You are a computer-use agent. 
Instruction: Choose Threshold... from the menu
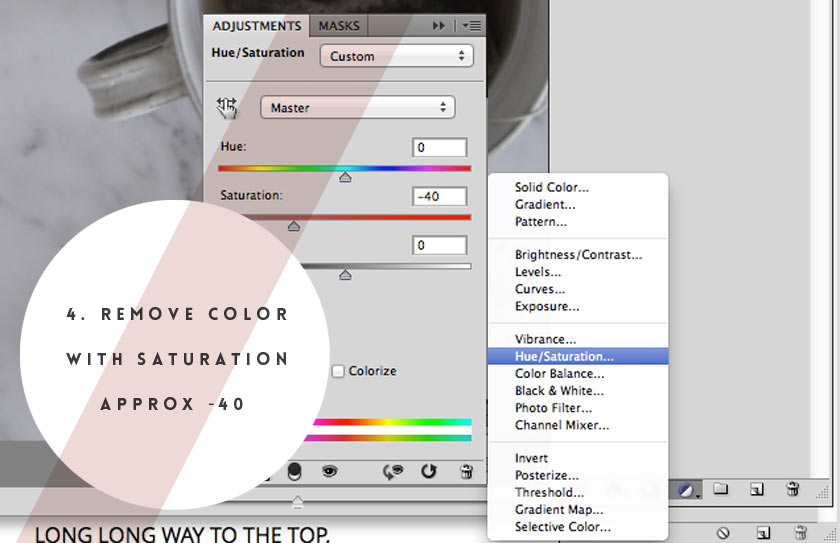tap(578, 492)
